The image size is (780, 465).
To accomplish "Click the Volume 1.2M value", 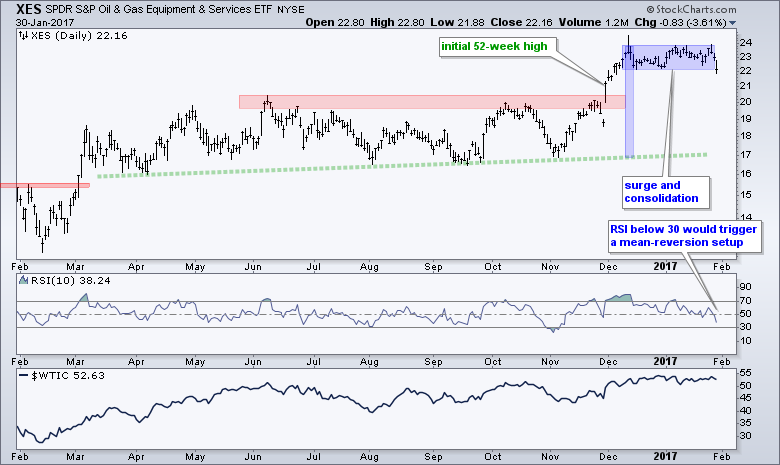I will [593, 22].
